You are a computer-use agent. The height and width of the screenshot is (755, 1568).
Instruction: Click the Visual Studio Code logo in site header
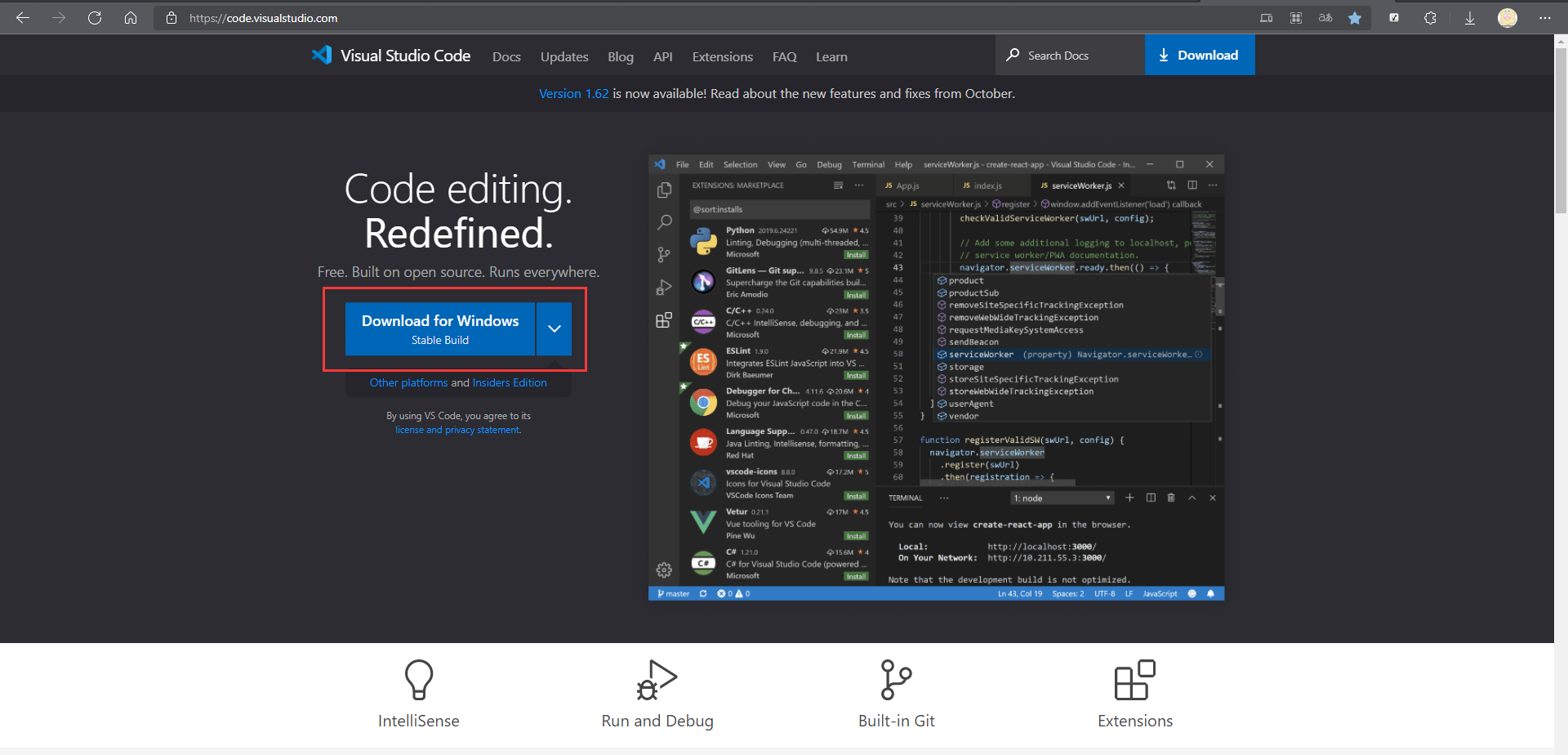pyautogui.click(x=391, y=55)
